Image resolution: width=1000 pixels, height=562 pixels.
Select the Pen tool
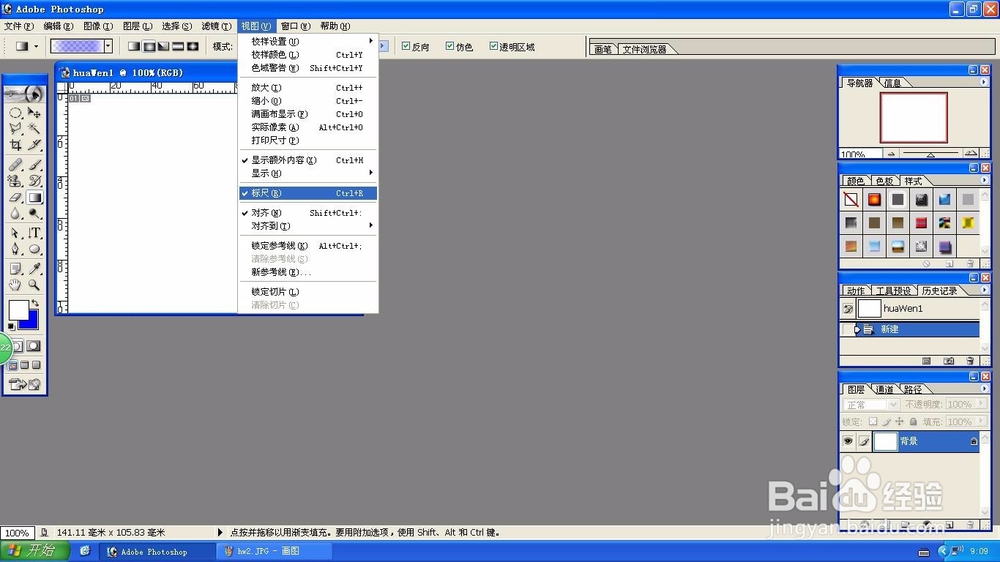15,249
